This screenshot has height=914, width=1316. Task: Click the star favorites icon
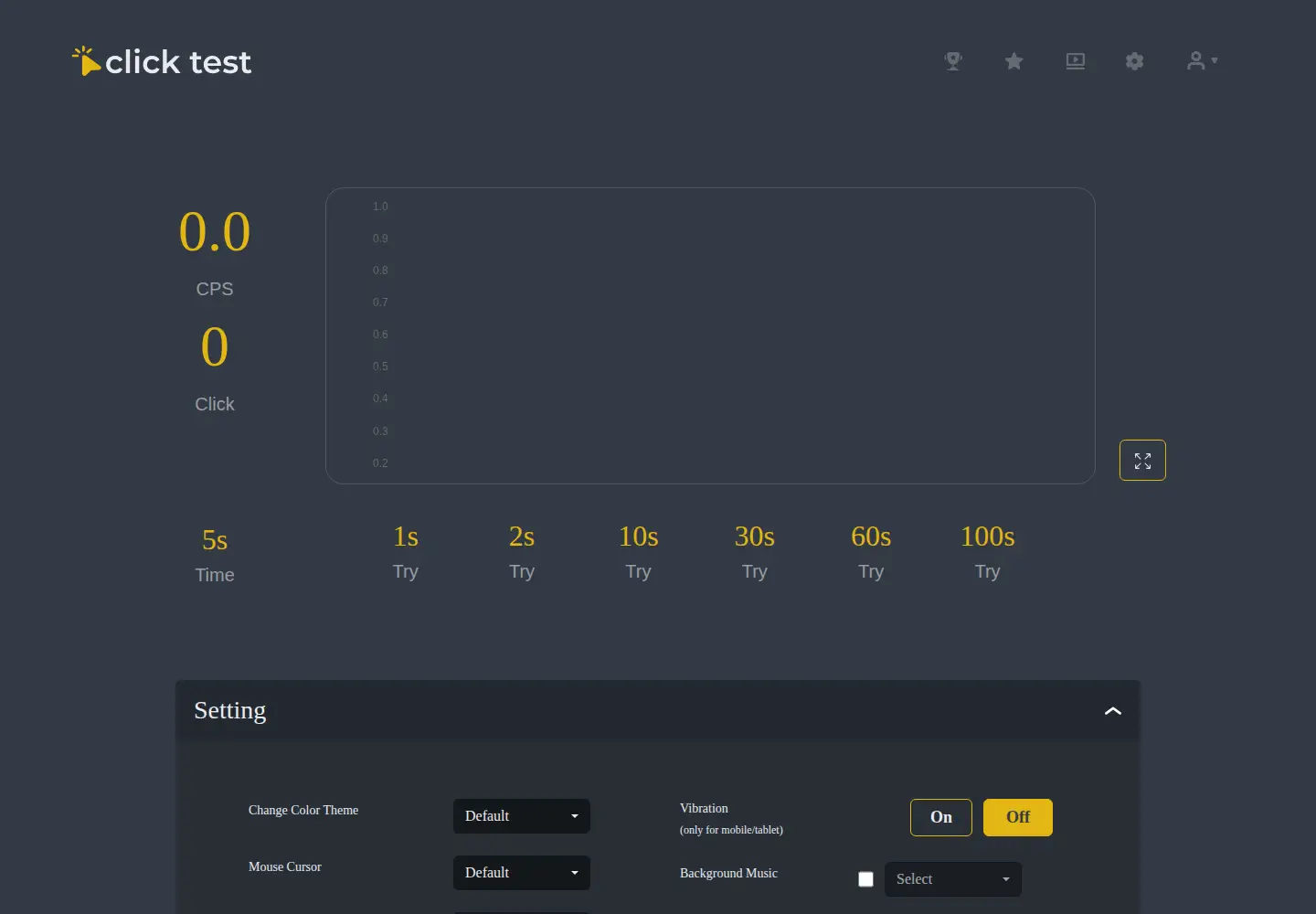click(1014, 61)
